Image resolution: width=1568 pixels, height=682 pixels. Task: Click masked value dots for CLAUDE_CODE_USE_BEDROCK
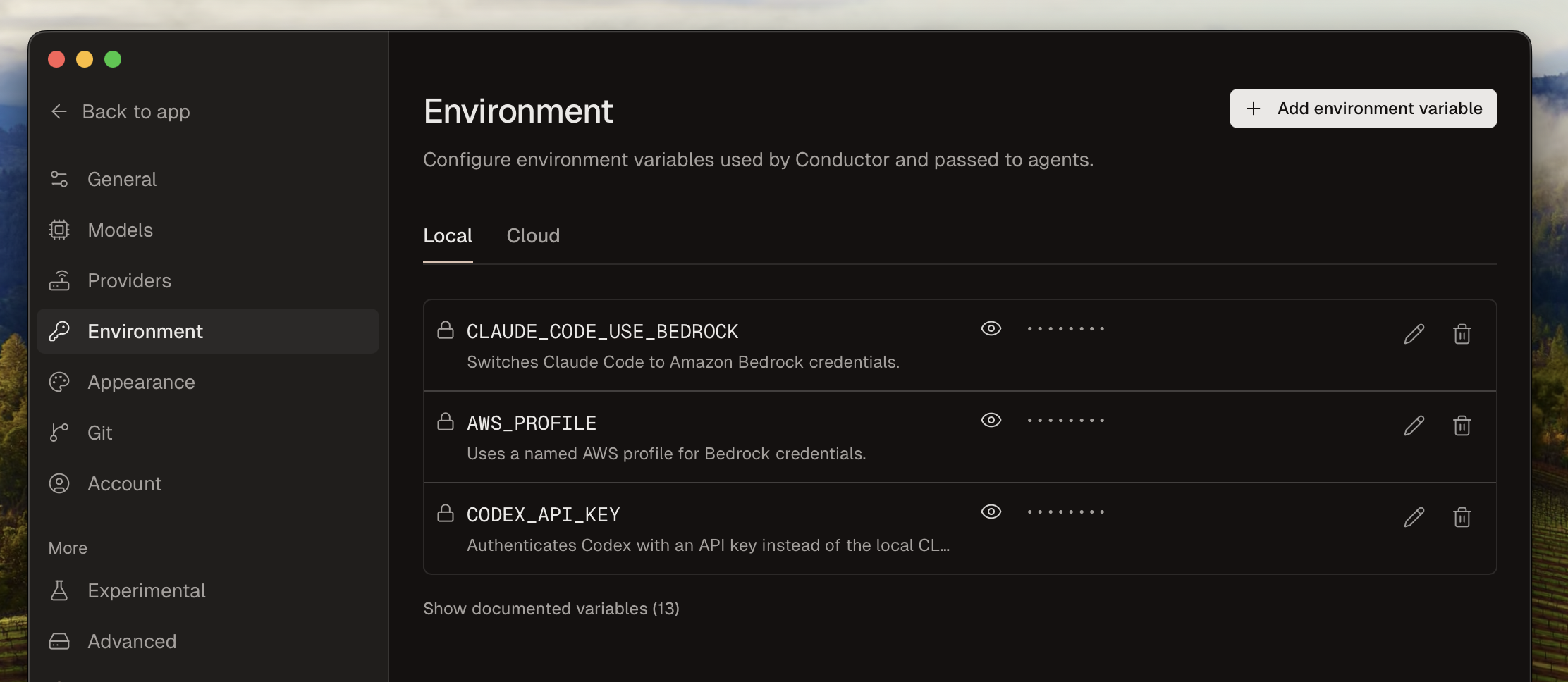pyautogui.click(x=1066, y=328)
